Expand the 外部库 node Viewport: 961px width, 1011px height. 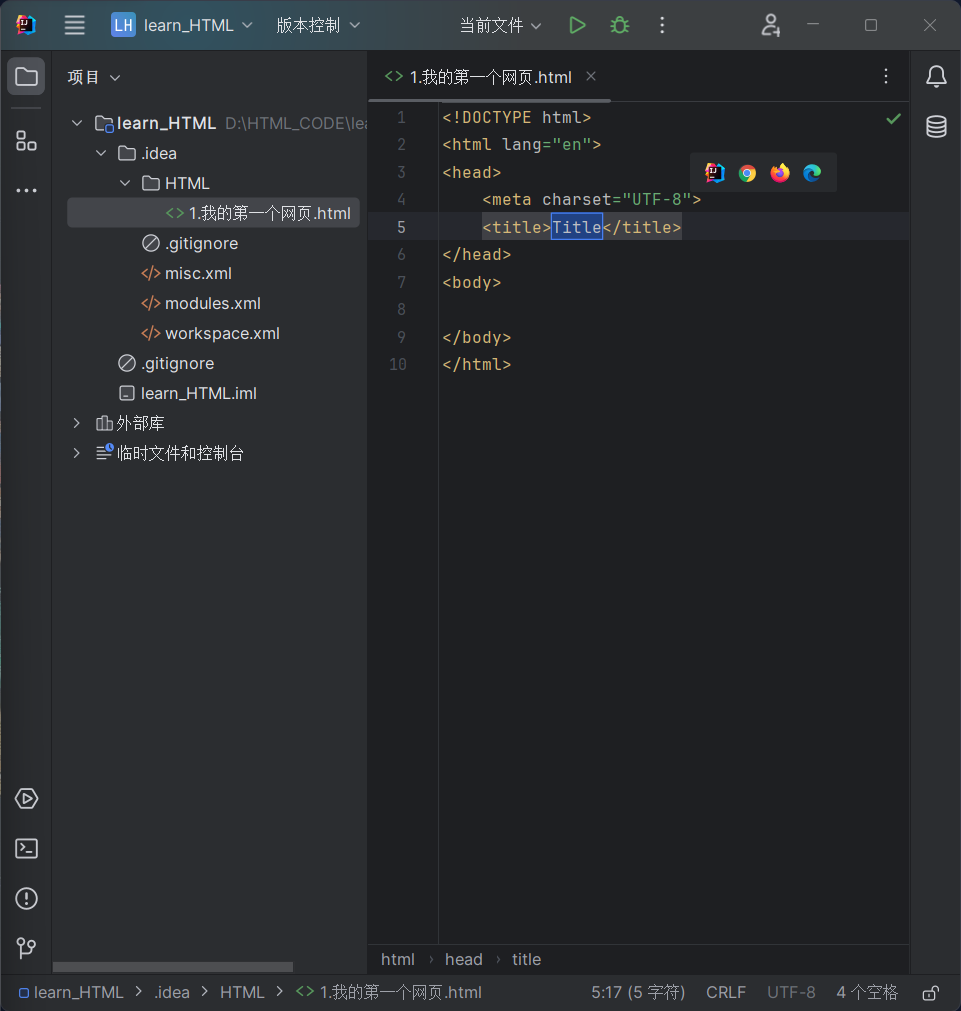coord(77,423)
